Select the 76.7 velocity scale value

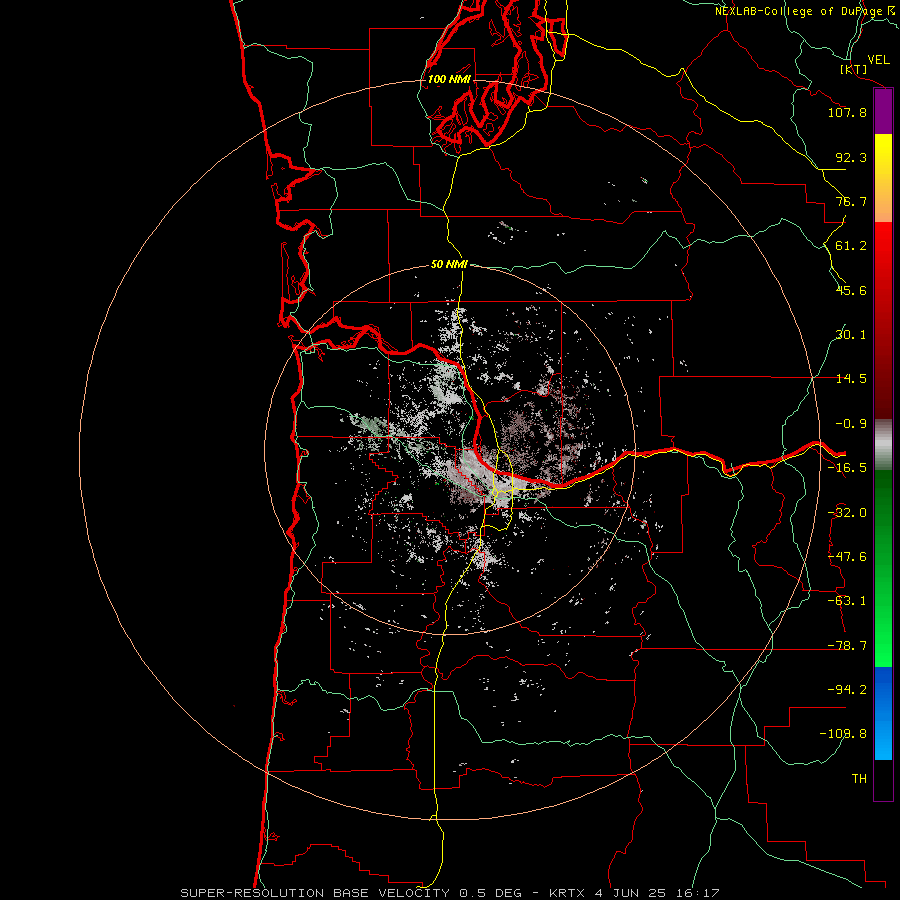coord(851,201)
